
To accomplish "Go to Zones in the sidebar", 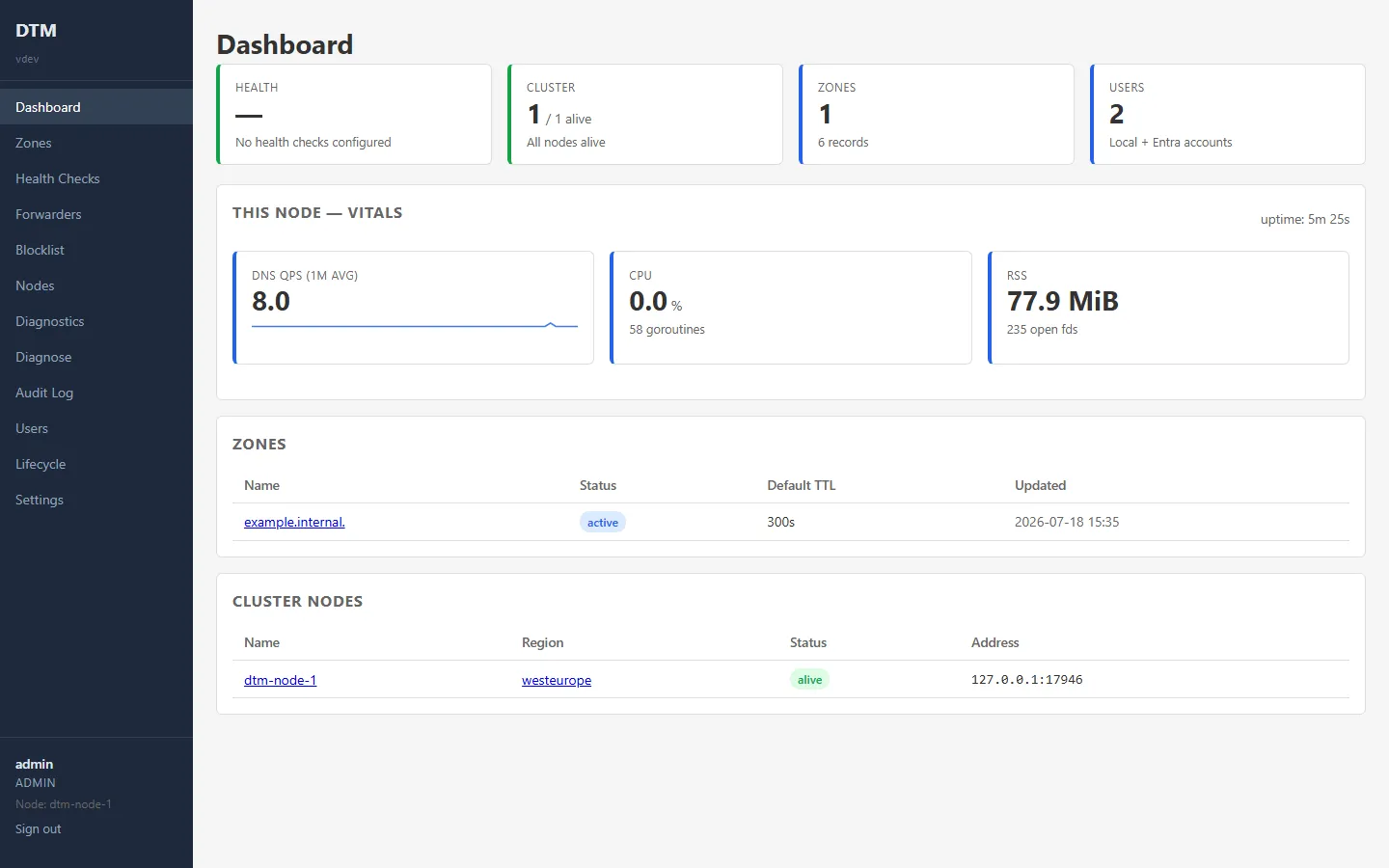I will point(96,143).
